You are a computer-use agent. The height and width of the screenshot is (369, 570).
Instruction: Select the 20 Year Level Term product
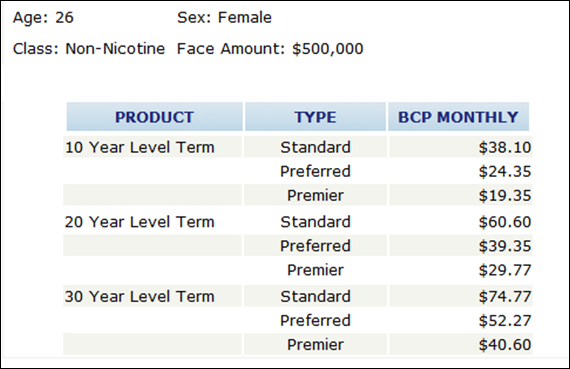[x=140, y=222]
